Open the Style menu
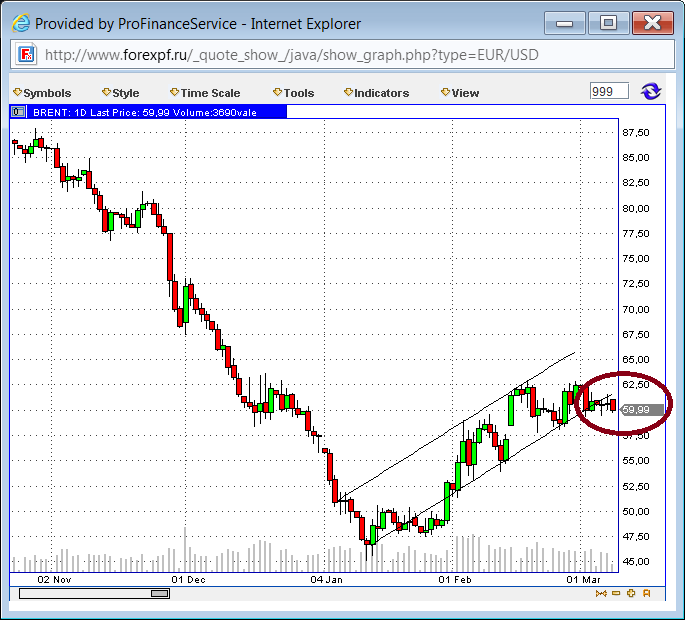Screen dimensions: 685x620 click(121, 93)
